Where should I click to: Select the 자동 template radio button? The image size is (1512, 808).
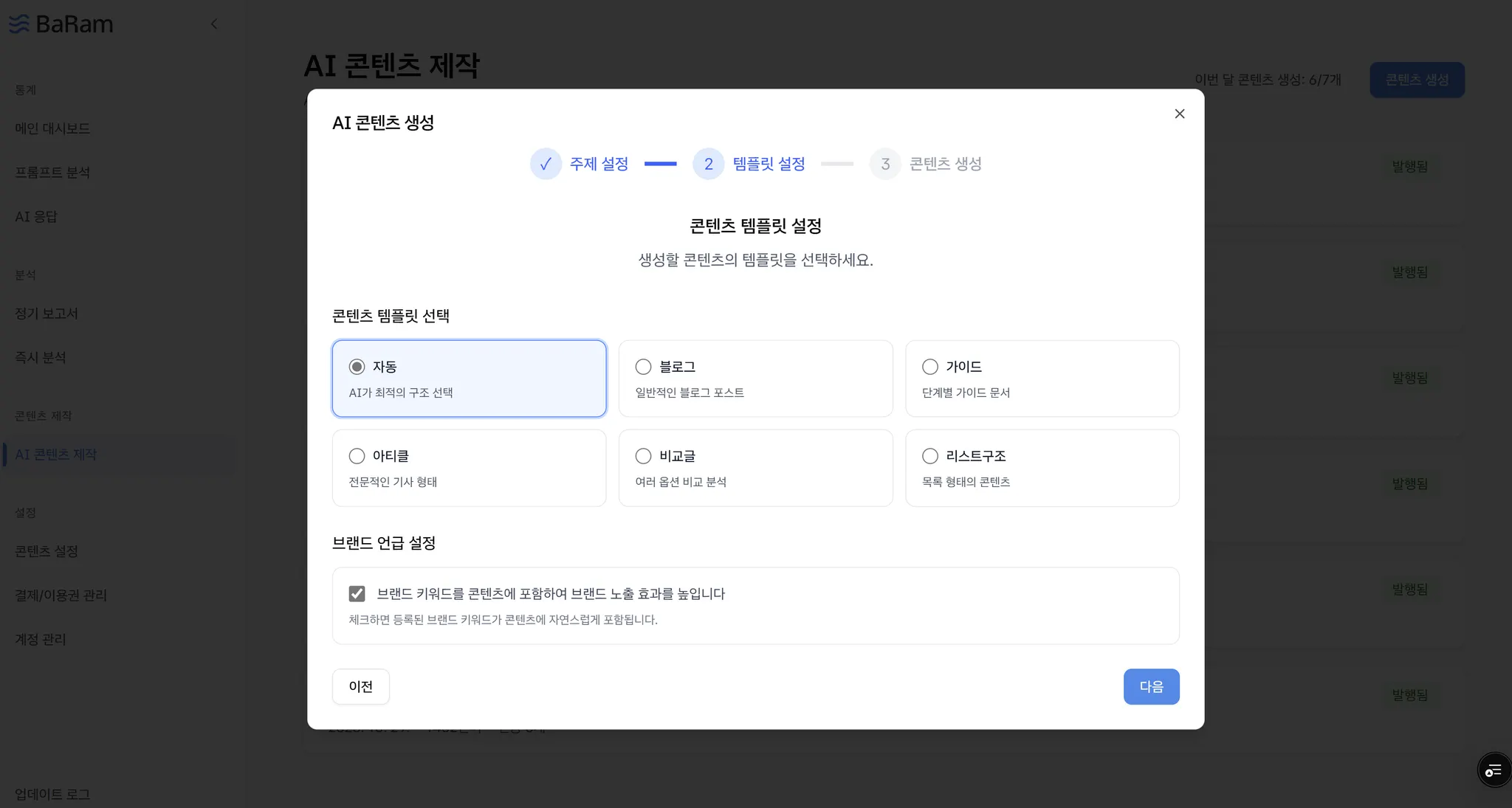(x=357, y=367)
